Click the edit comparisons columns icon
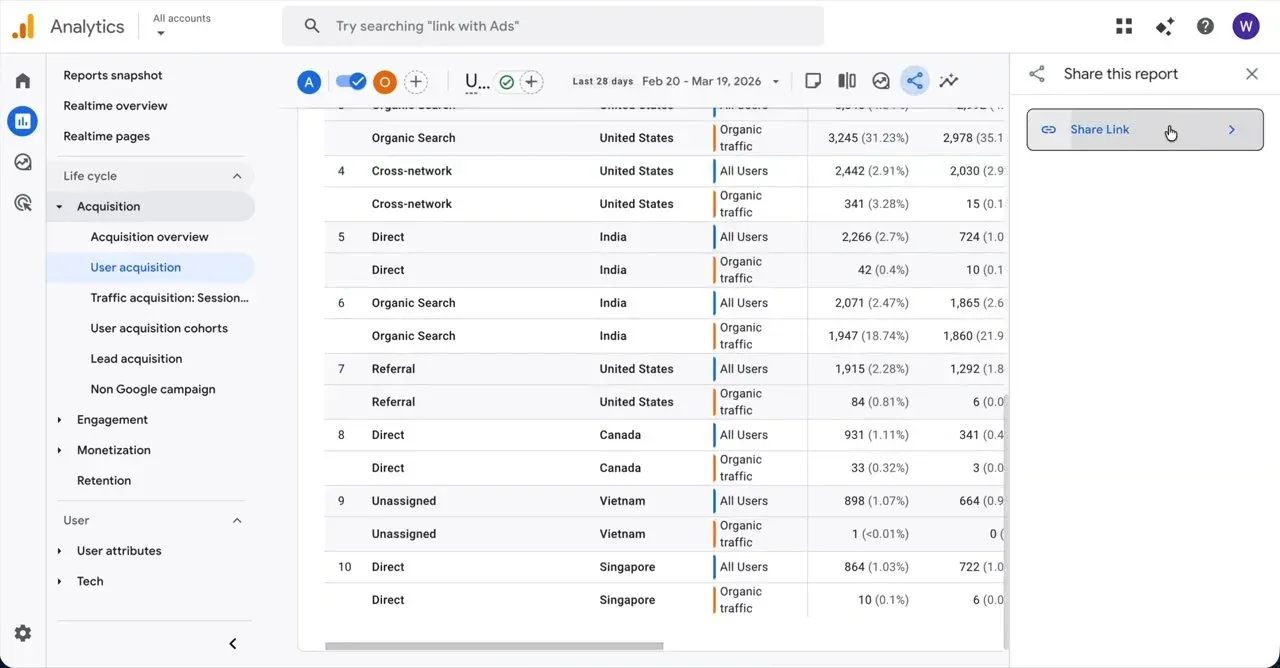The height and width of the screenshot is (668, 1280). click(x=847, y=81)
